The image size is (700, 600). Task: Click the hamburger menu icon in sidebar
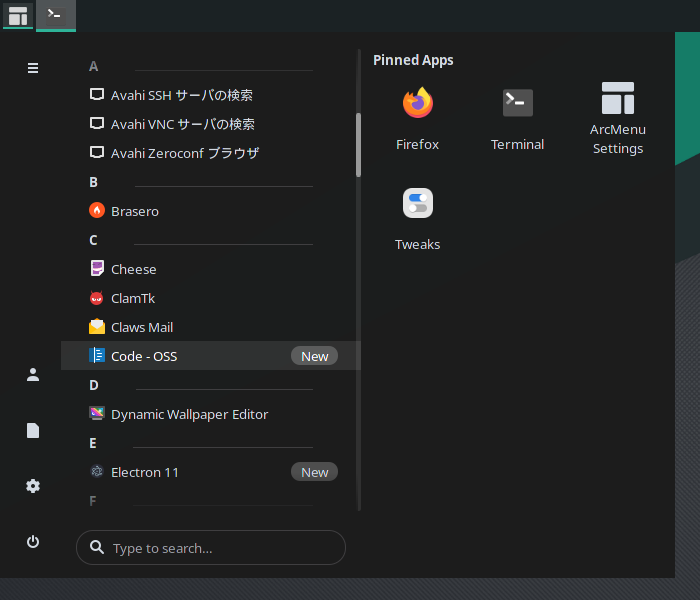pyautogui.click(x=33, y=68)
